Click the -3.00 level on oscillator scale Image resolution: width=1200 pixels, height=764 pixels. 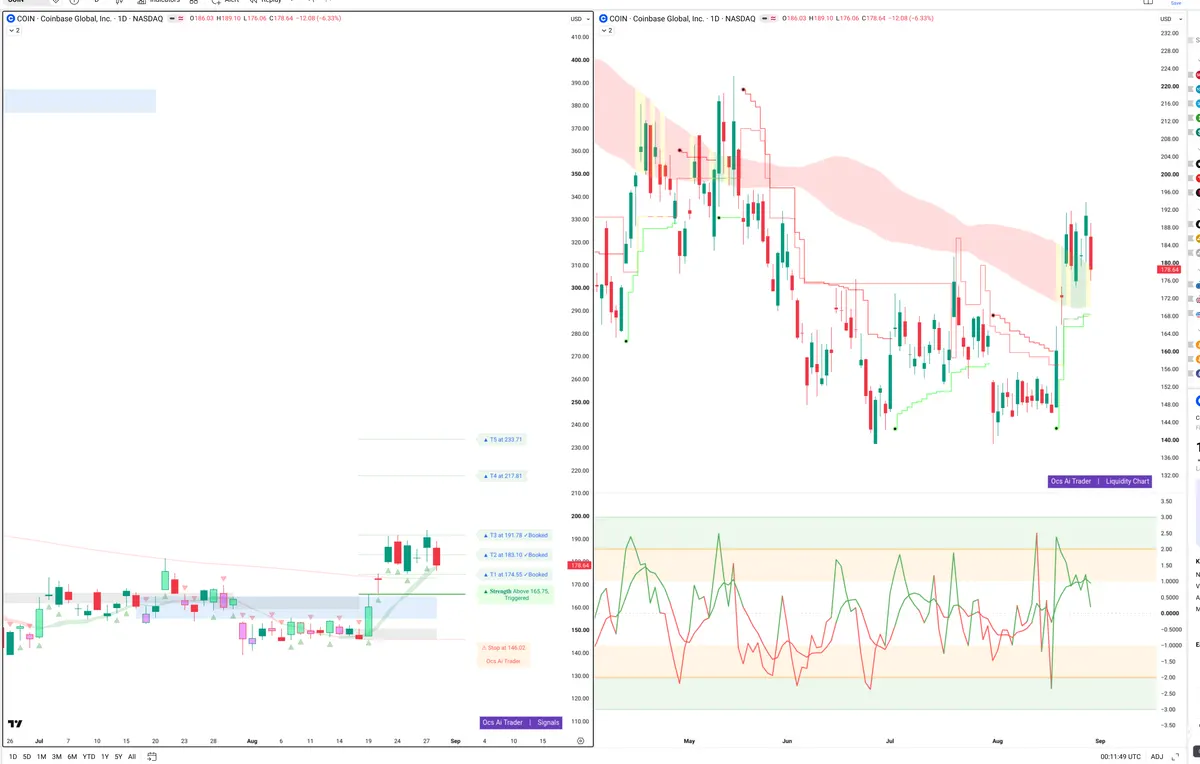tap(1166, 709)
